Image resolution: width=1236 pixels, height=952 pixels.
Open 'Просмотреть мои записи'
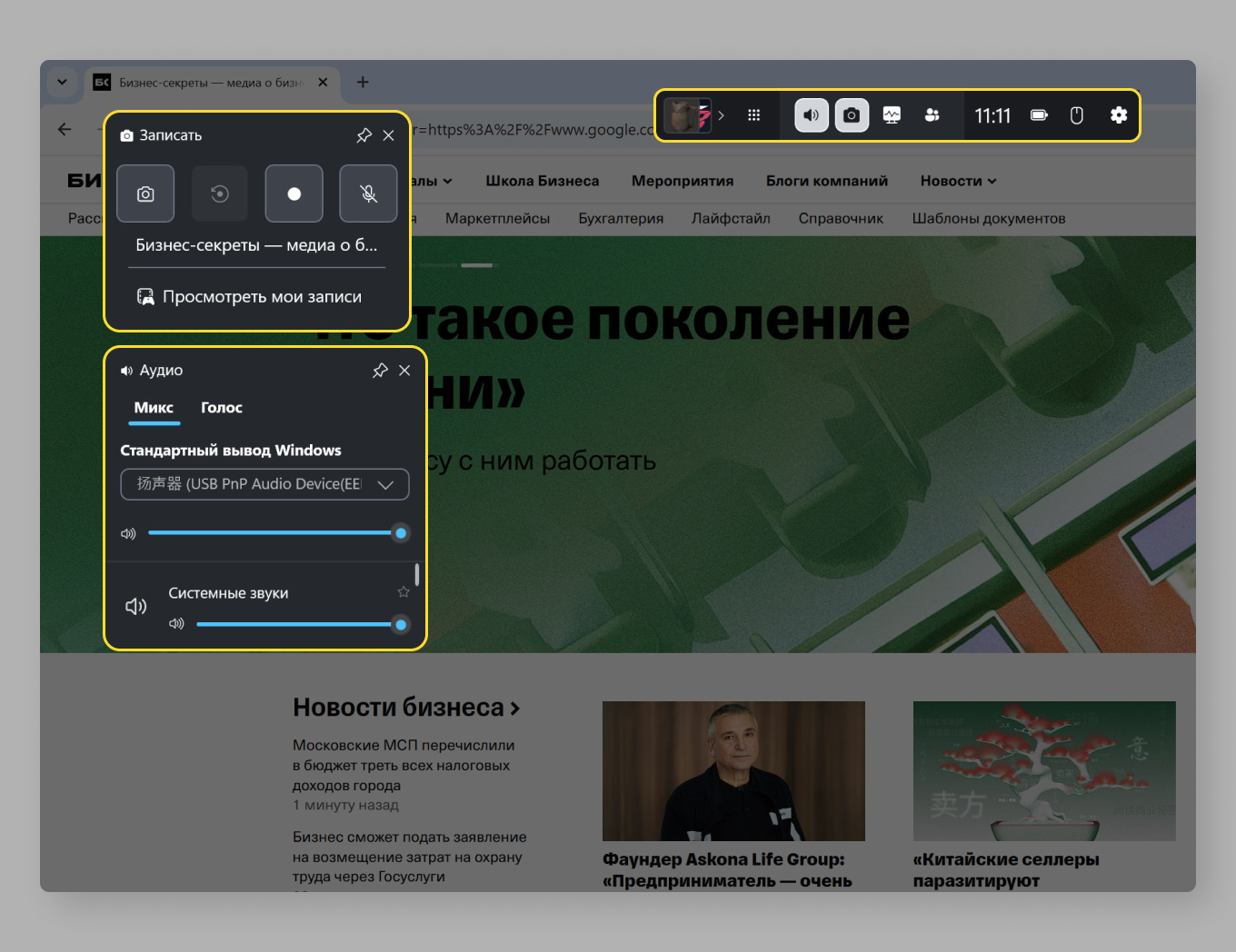click(262, 296)
